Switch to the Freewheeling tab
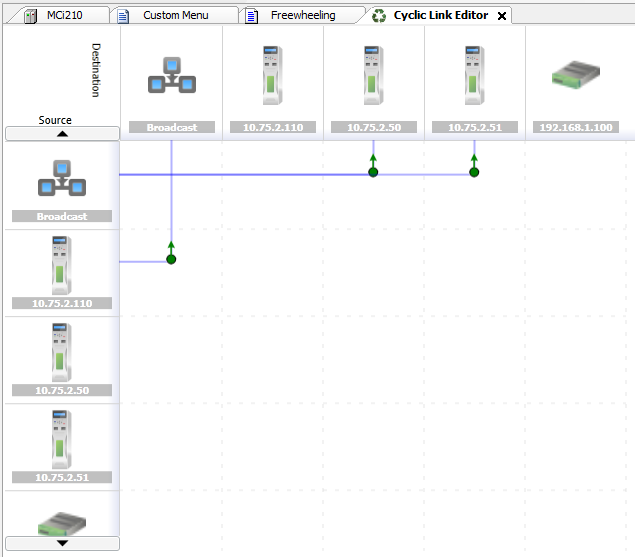This screenshot has width=635, height=557. coord(302,15)
